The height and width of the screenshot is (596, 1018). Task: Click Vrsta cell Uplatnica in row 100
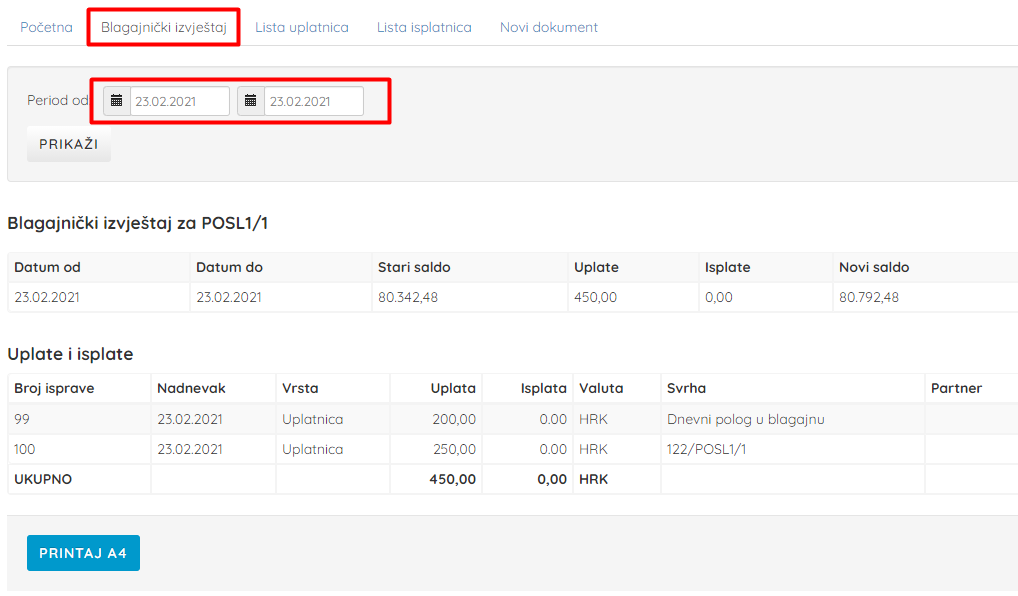click(312, 449)
